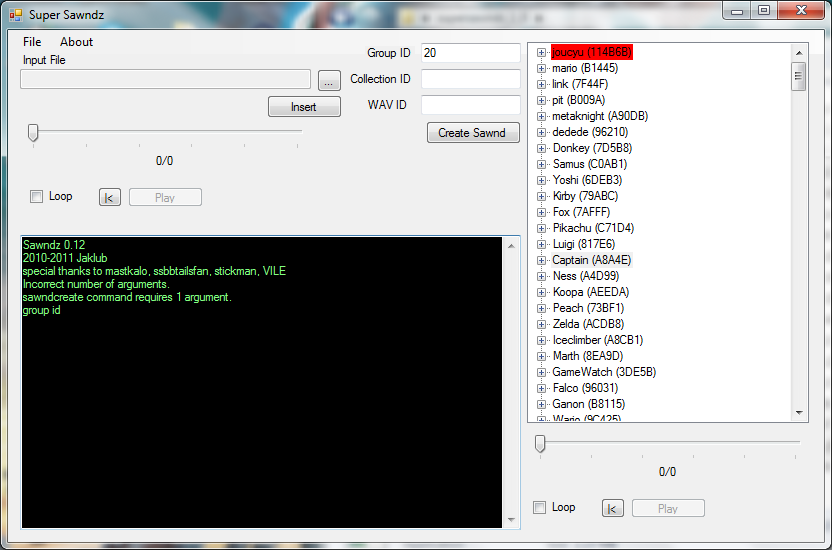The width and height of the screenshot is (832, 550).
Task: Click the left playback position slider thumb
Action: [x=33, y=133]
